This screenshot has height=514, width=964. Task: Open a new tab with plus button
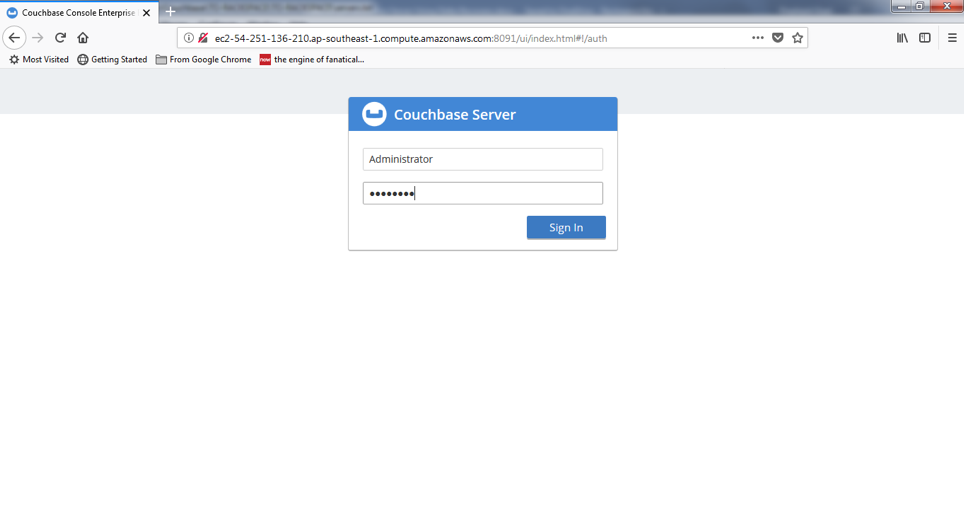click(170, 12)
